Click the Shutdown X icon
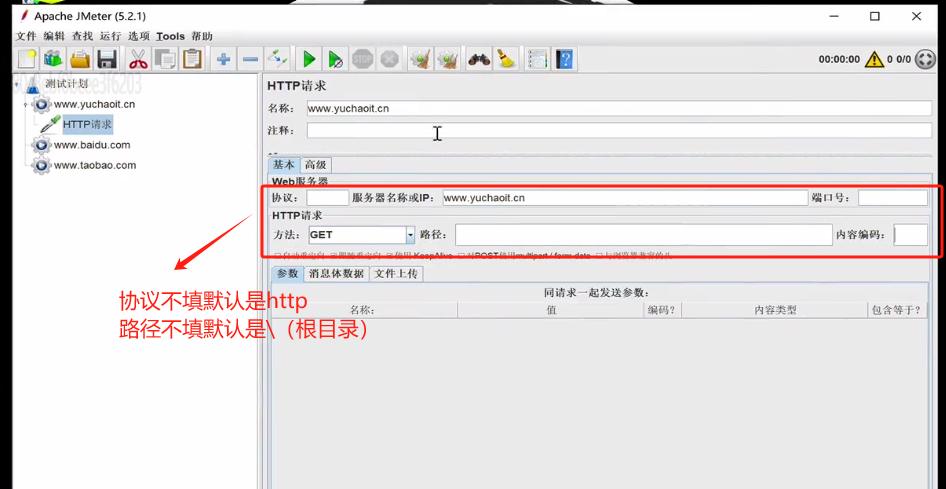Image resolution: width=946 pixels, height=489 pixels. [x=389, y=59]
